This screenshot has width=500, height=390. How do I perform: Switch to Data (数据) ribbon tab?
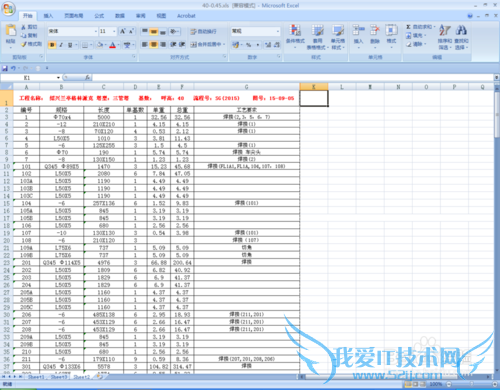coord(120,16)
